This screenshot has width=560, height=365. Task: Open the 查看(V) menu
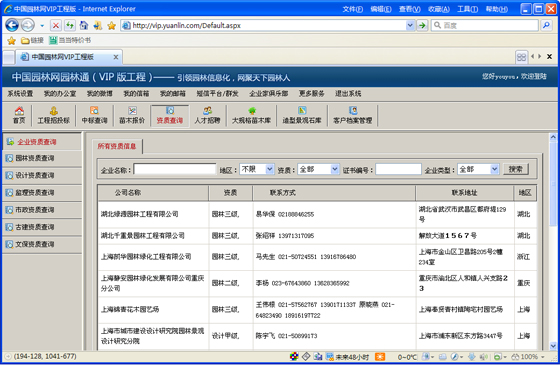coord(410,9)
